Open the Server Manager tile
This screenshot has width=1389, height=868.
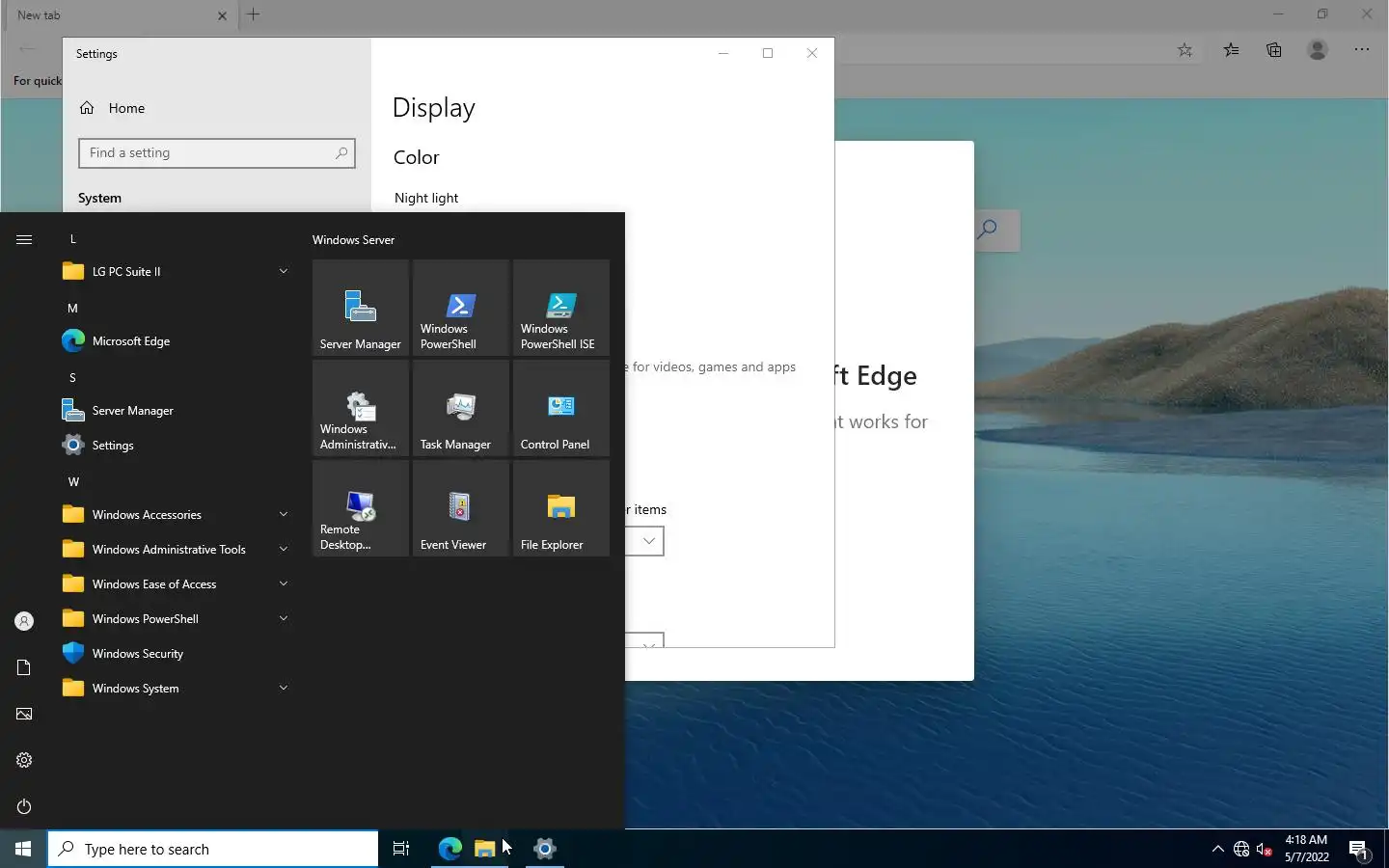(361, 308)
